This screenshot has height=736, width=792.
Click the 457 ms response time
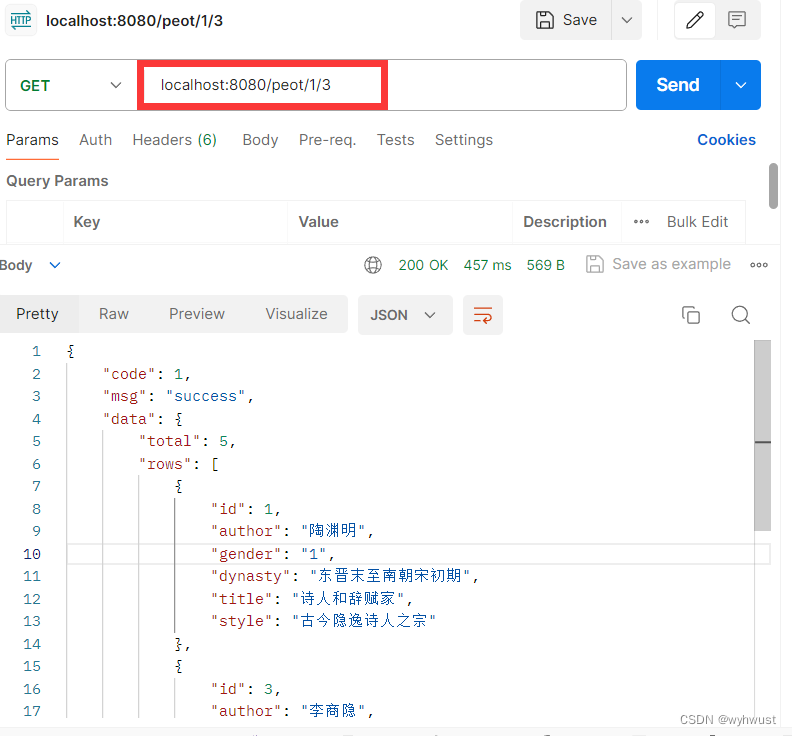pyautogui.click(x=487, y=265)
